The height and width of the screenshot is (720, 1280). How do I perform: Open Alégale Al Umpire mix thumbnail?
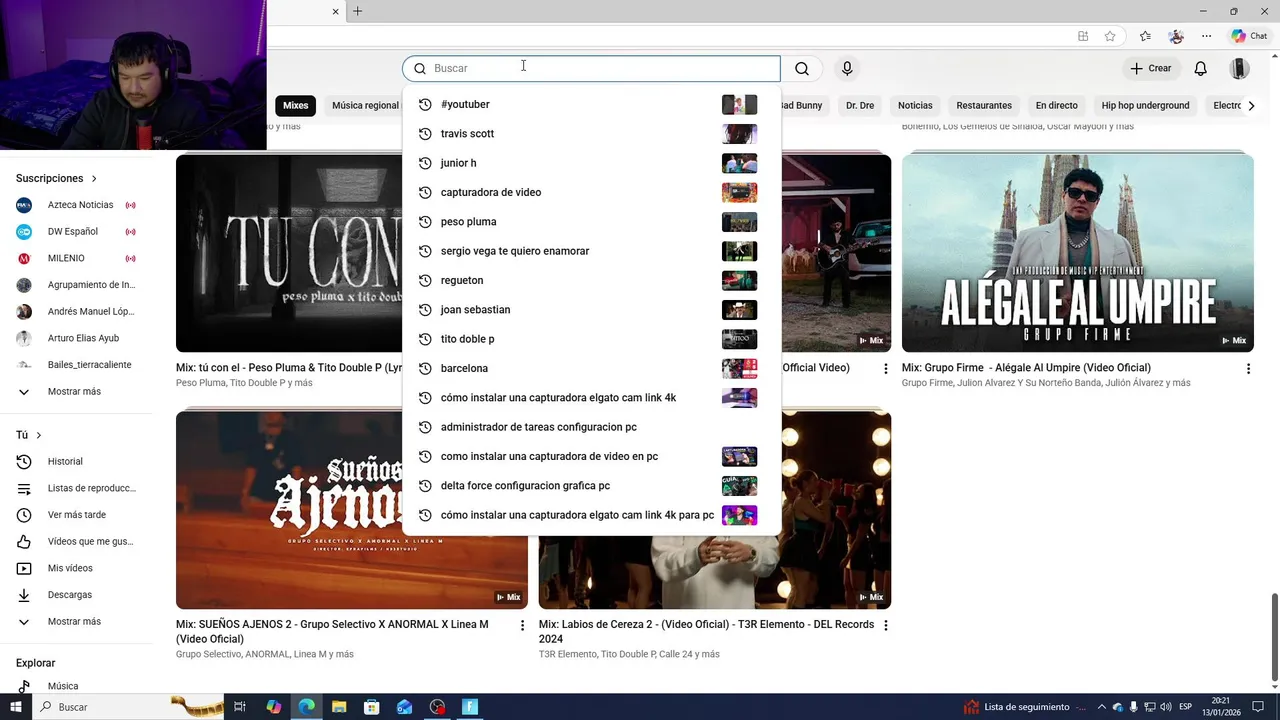click(1077, 253)
